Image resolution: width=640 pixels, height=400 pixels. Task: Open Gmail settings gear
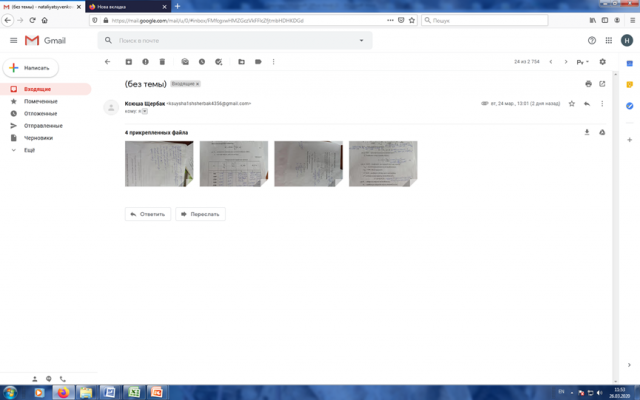point(602,62)
